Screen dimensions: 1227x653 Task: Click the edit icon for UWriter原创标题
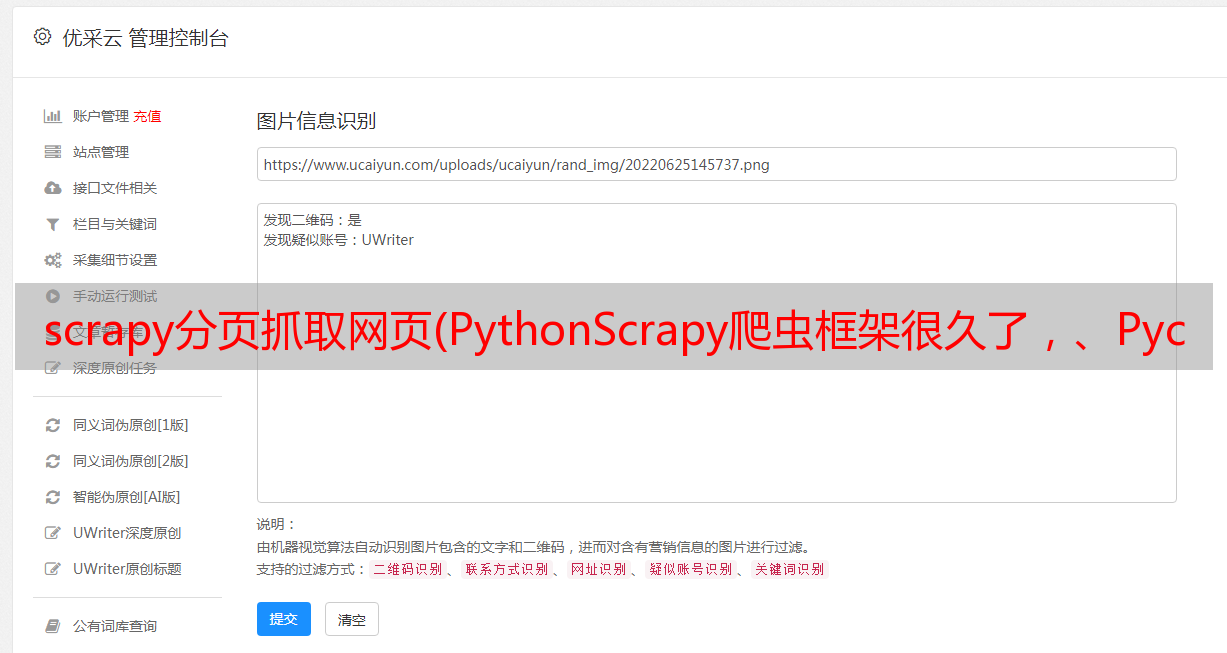point(53,569)
